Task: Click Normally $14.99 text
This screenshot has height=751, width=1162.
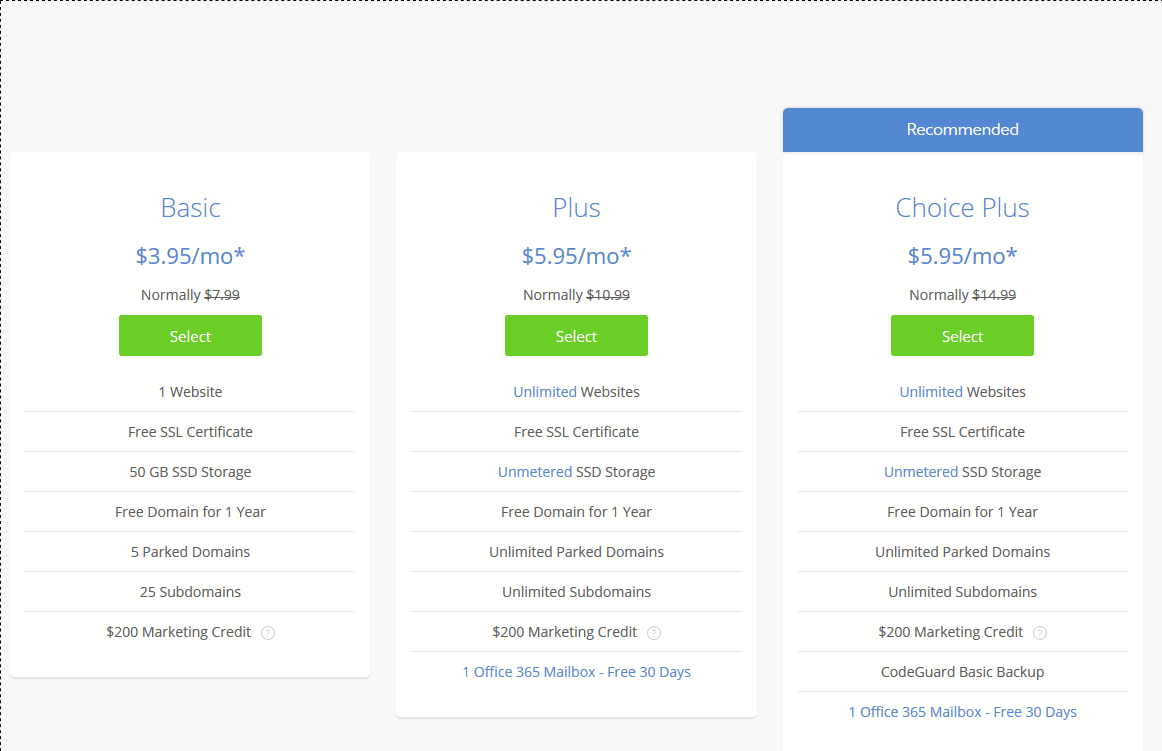Action: (x=963, y=295)
